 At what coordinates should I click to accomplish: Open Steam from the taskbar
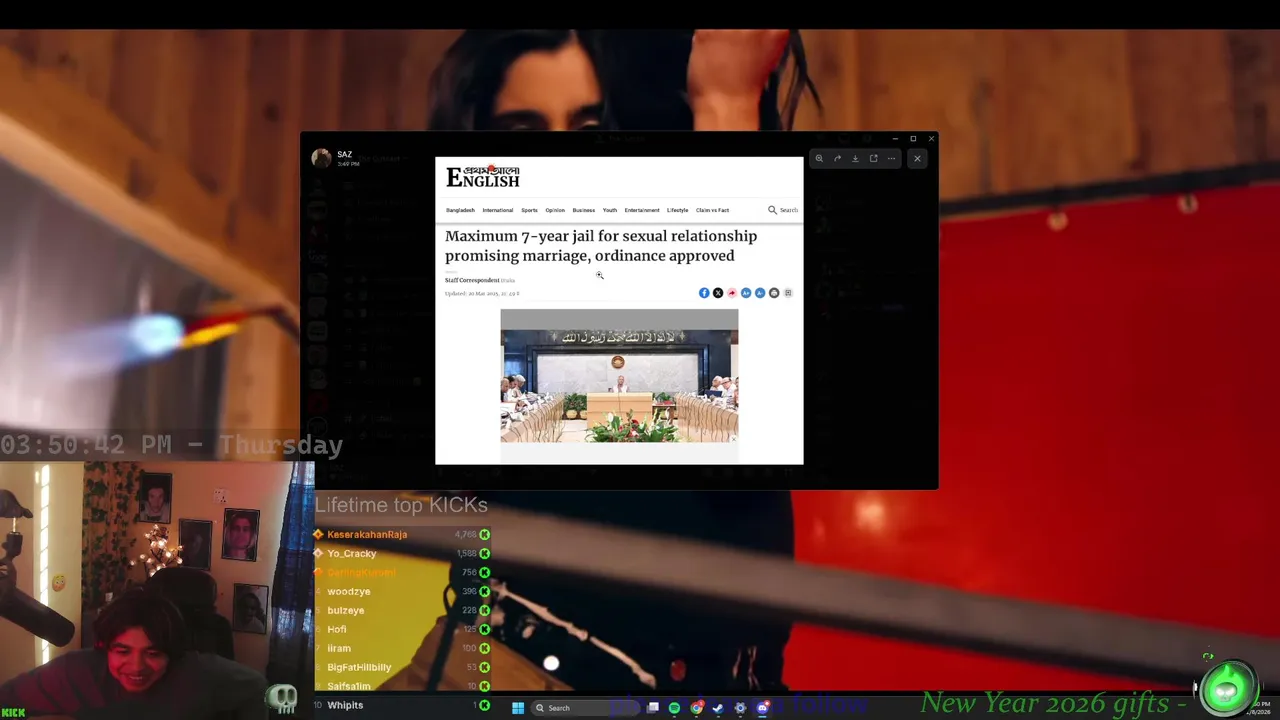click(718, 708)
